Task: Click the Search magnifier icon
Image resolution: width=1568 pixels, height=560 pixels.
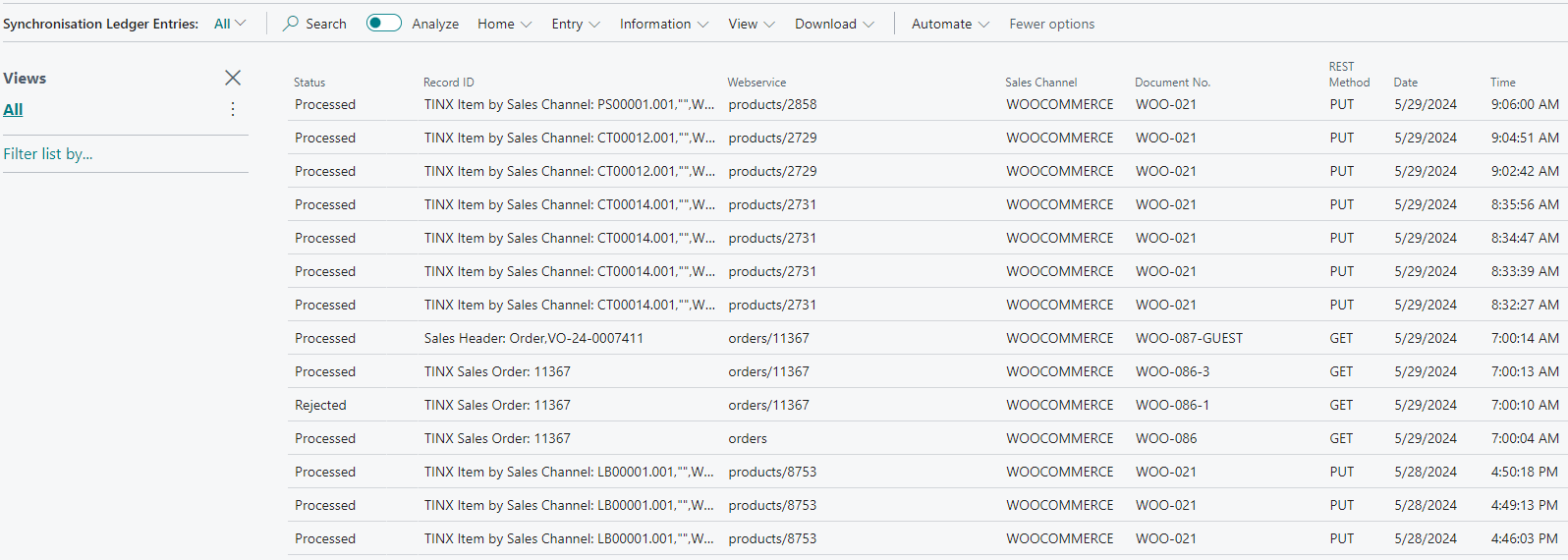Action: coord(291,24)
